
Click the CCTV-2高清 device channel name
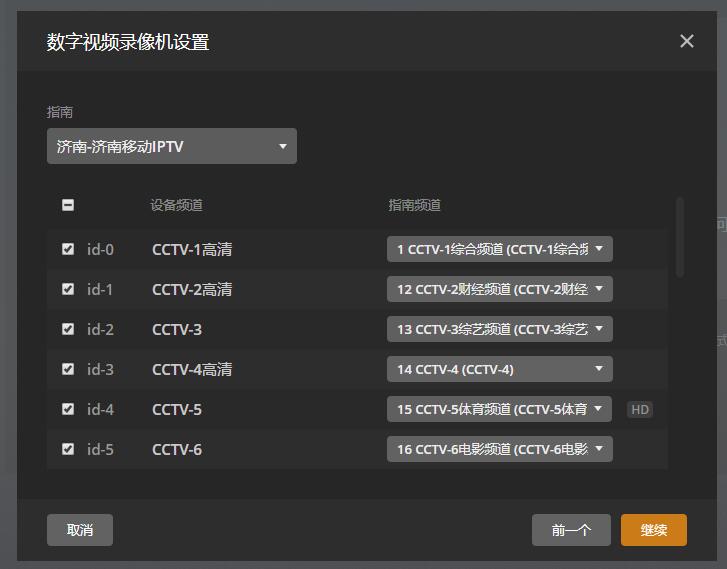pyautogui.click(x=192, y=289)
